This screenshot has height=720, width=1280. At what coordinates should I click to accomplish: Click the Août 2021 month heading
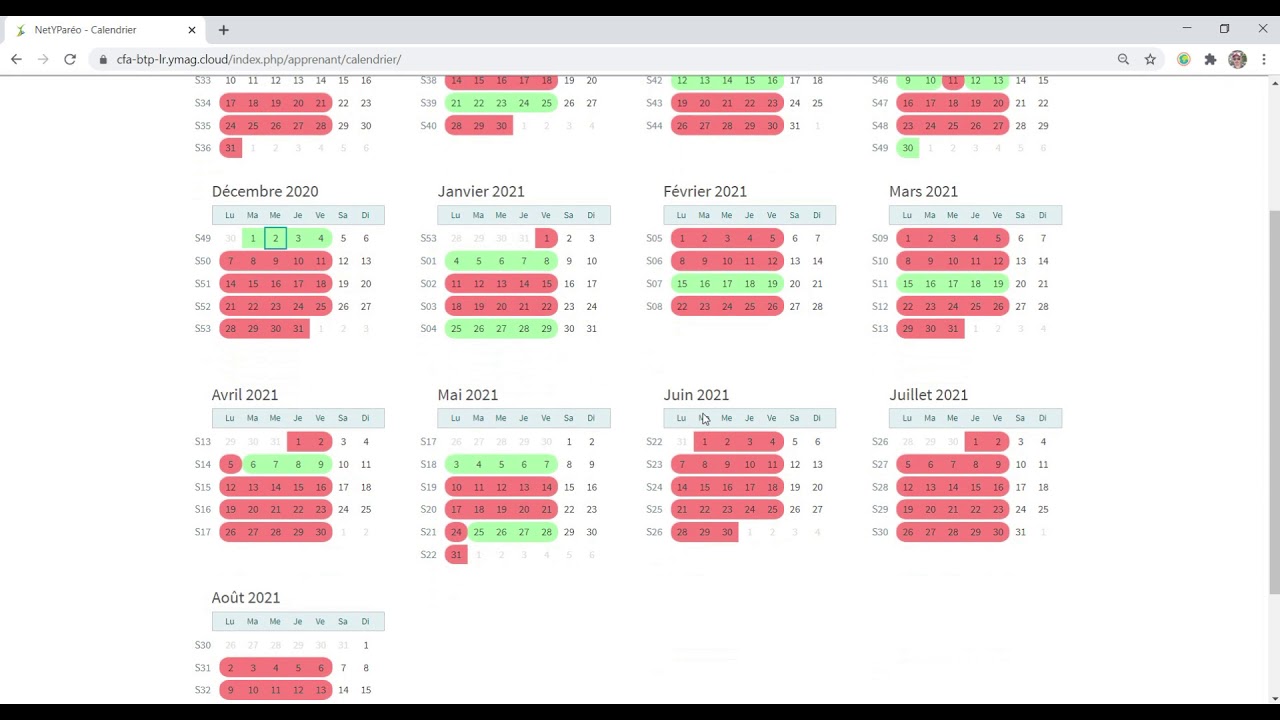[x=246, y=598]
